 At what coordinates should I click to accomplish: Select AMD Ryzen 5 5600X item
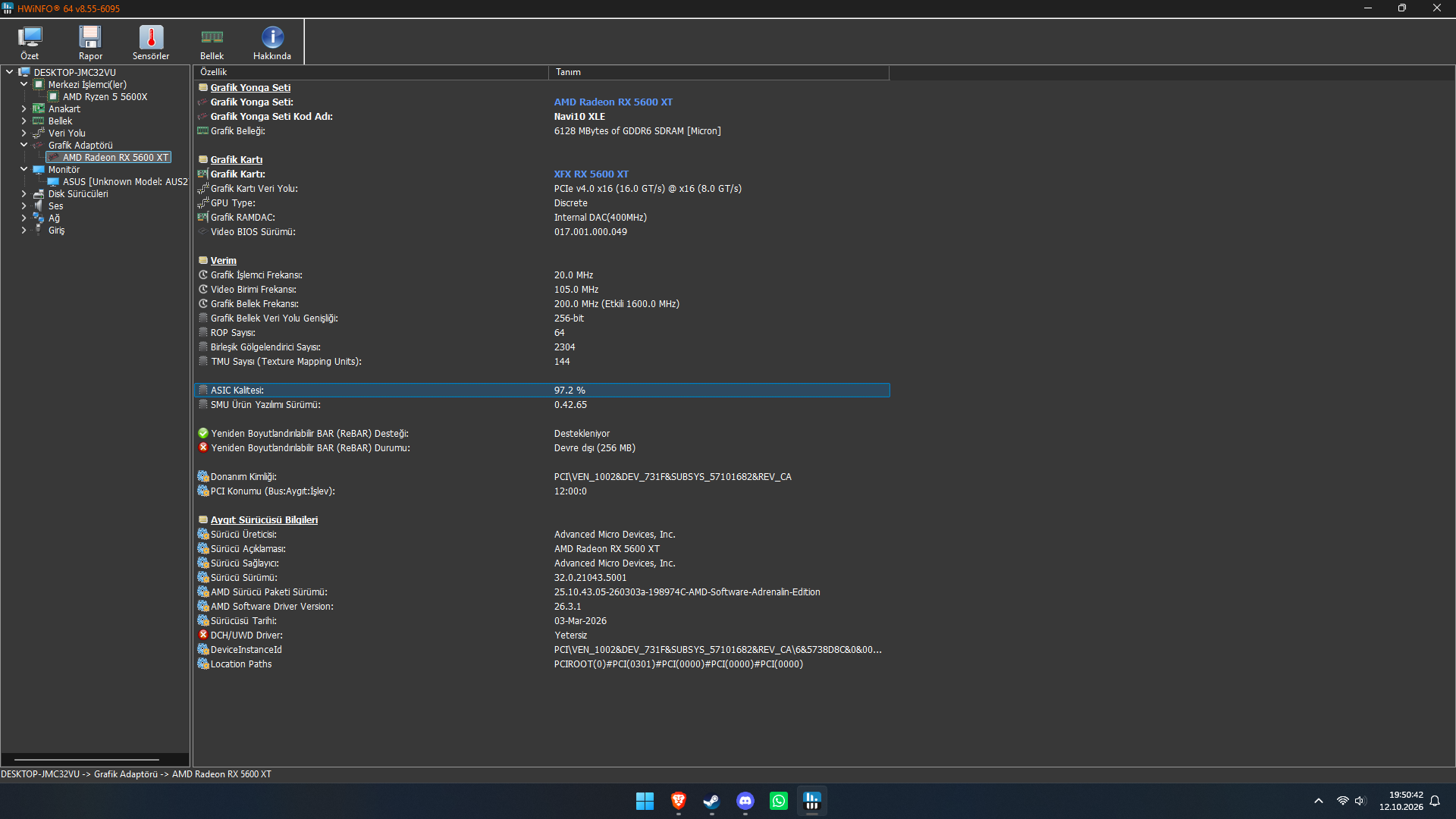pos(105,97)
